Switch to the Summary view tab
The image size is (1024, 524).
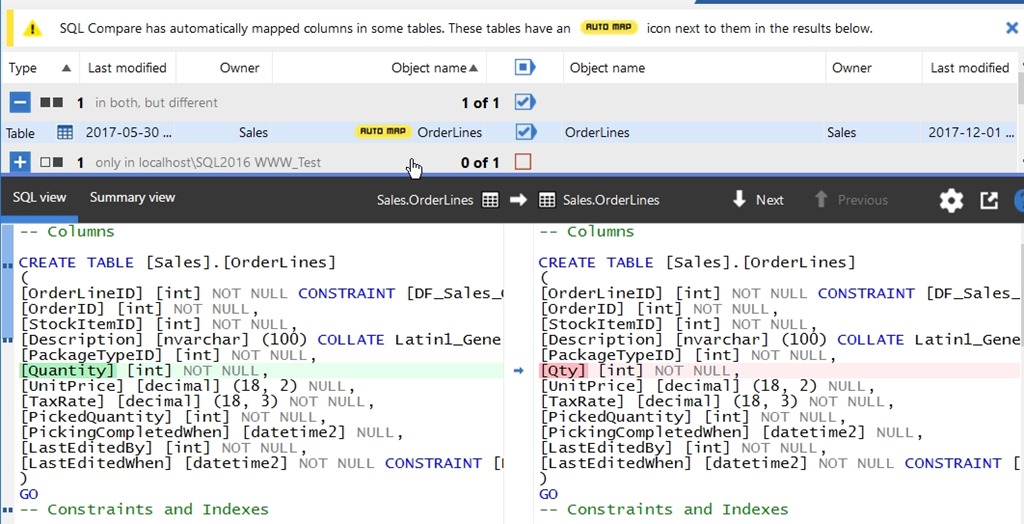(132, 198)
